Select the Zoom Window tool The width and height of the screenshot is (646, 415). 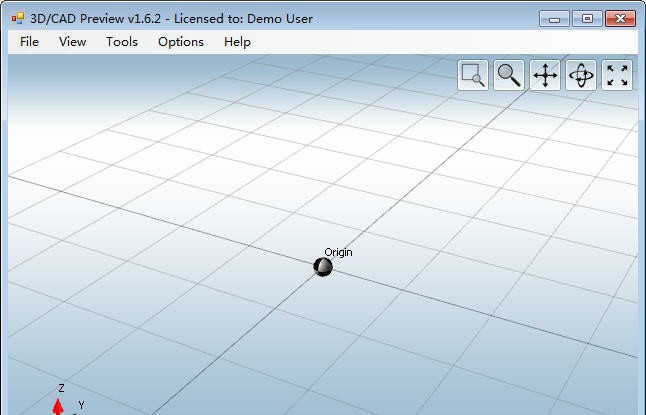click(x=473, y=75)
